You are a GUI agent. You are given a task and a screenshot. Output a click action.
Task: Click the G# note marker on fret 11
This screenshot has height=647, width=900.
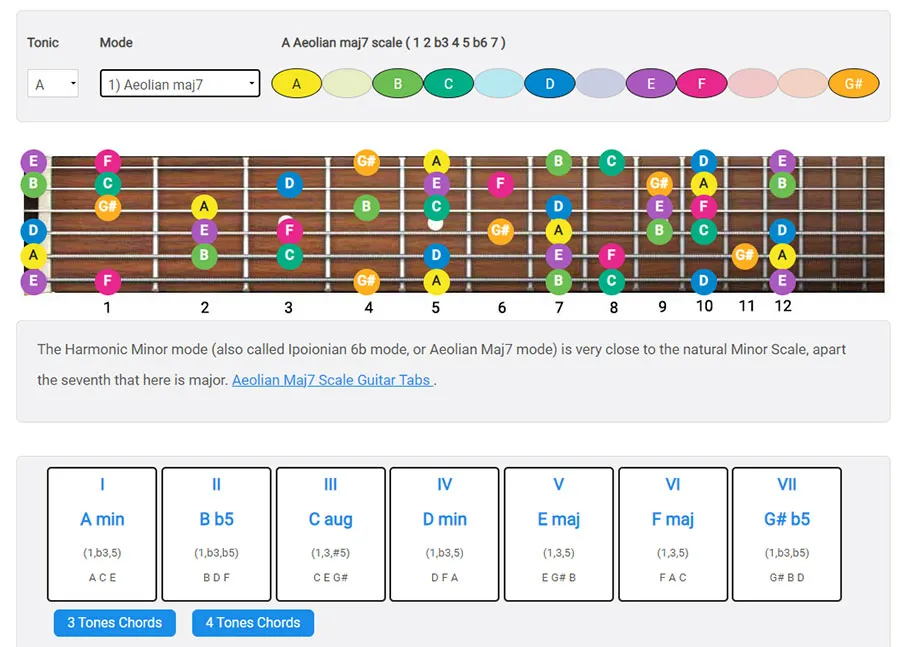click(745, 255)
